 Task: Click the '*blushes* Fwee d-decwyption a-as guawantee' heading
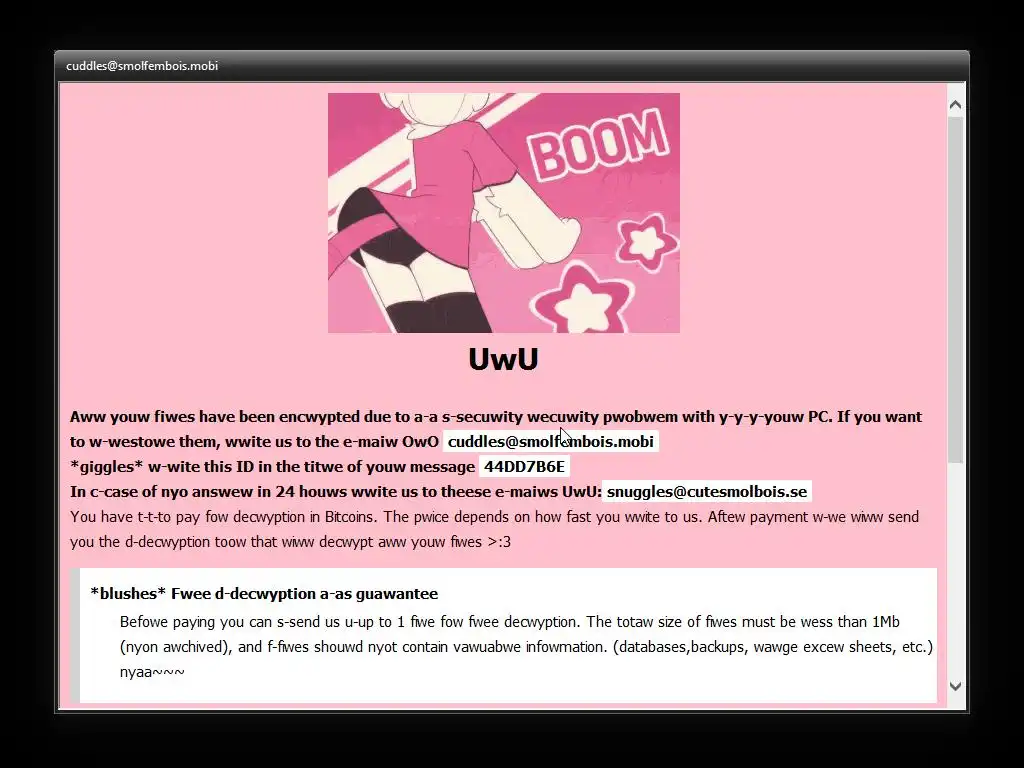click(264, 594)
